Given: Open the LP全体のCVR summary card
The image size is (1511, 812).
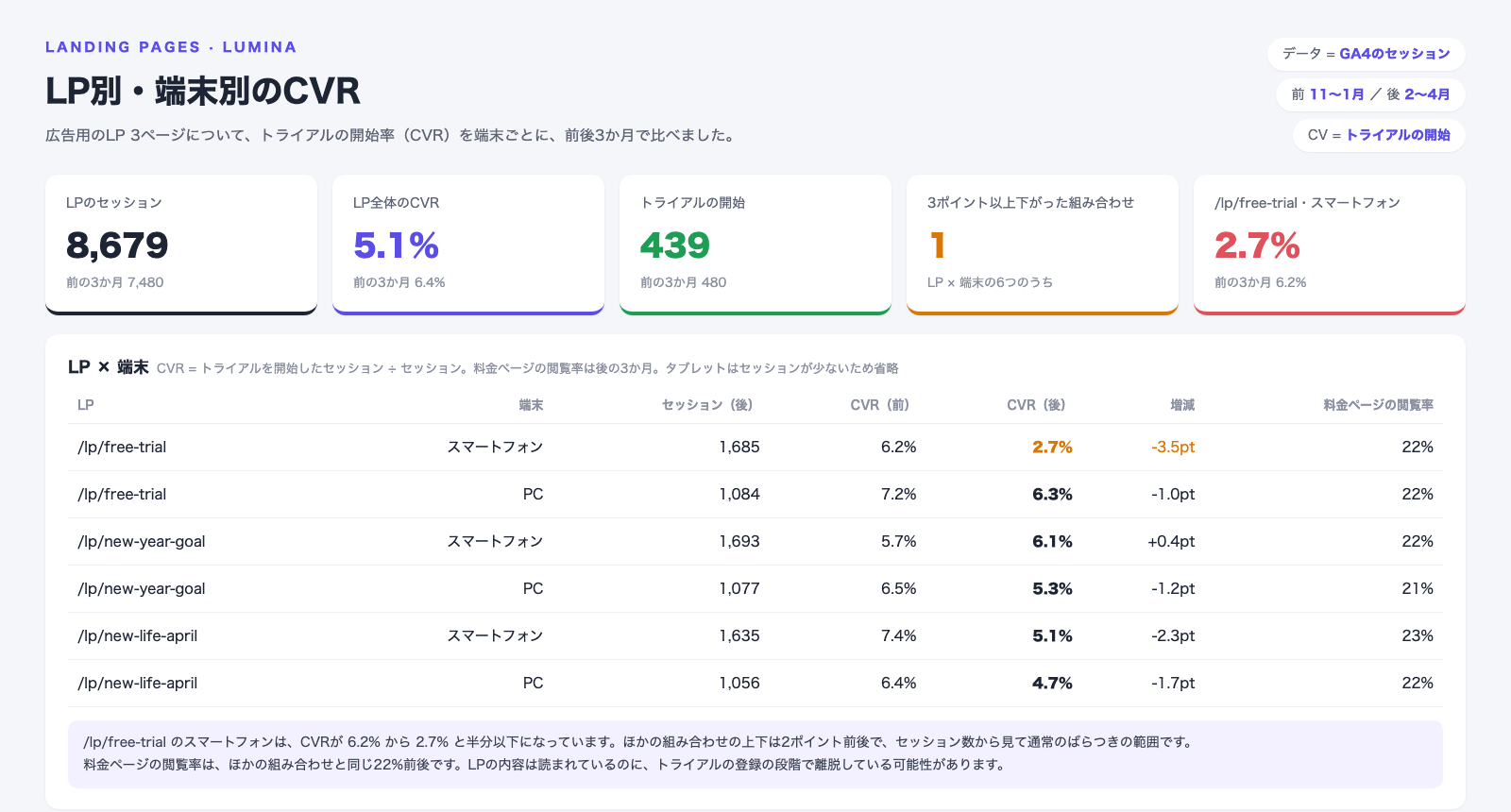Looking at the screenshot, I should click(468, 245).
